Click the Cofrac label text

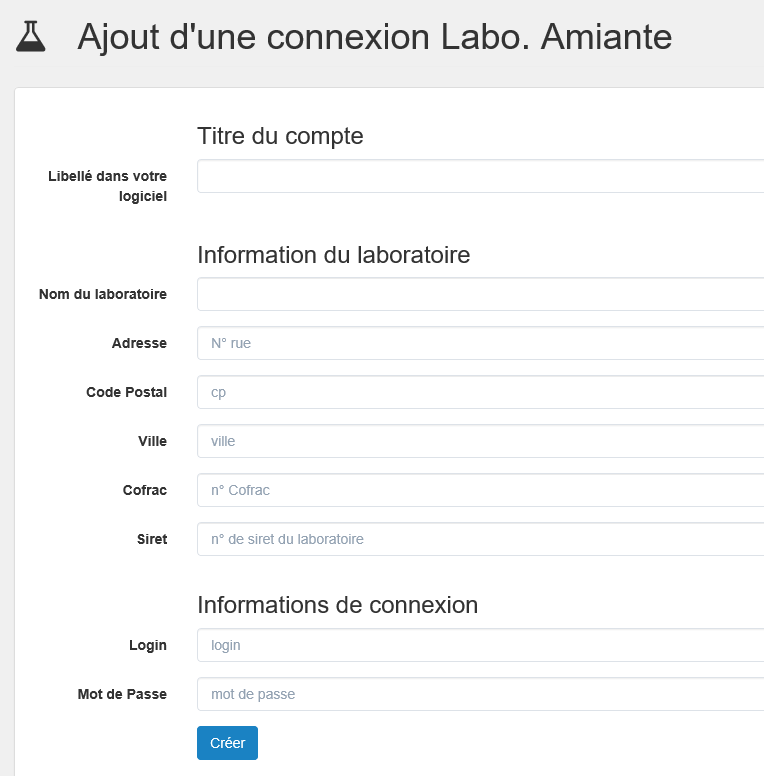click(145, 490)
